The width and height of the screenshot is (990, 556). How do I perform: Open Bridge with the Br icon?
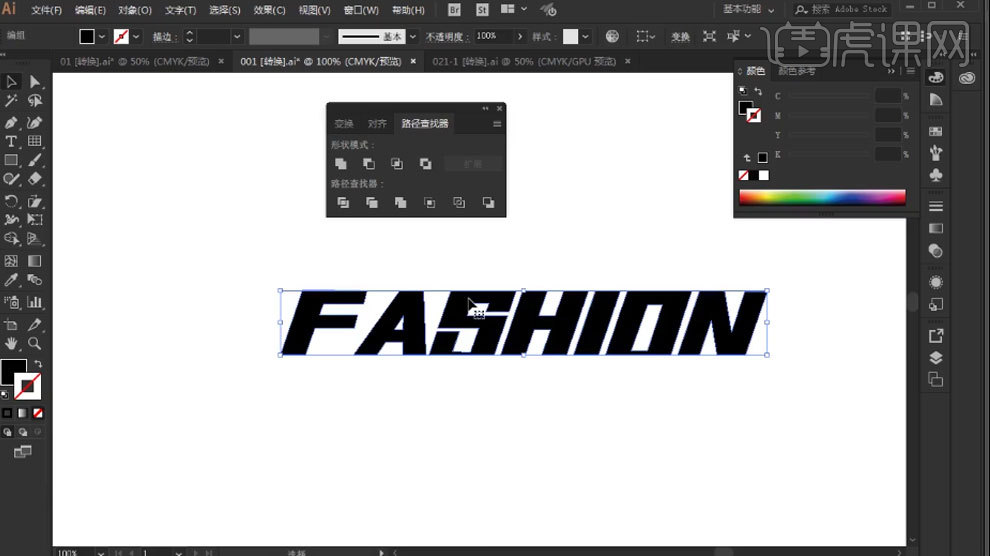tap(454, 9)
